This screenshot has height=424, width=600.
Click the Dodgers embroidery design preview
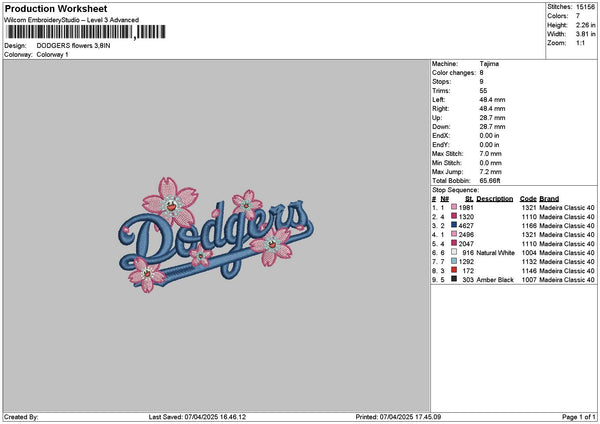pyautogui.click(x=216, y=235)
